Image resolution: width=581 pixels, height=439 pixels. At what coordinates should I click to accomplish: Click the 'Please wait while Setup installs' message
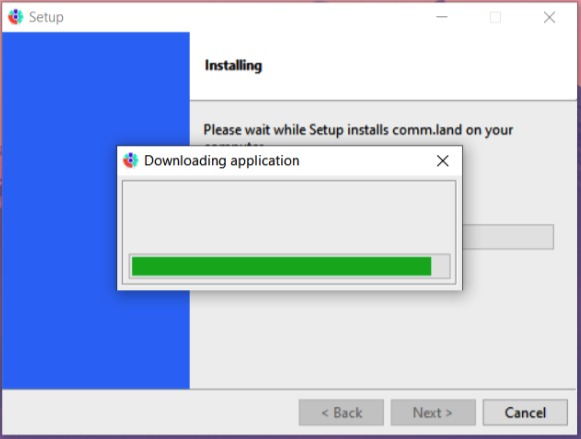(x=358, y=130)
